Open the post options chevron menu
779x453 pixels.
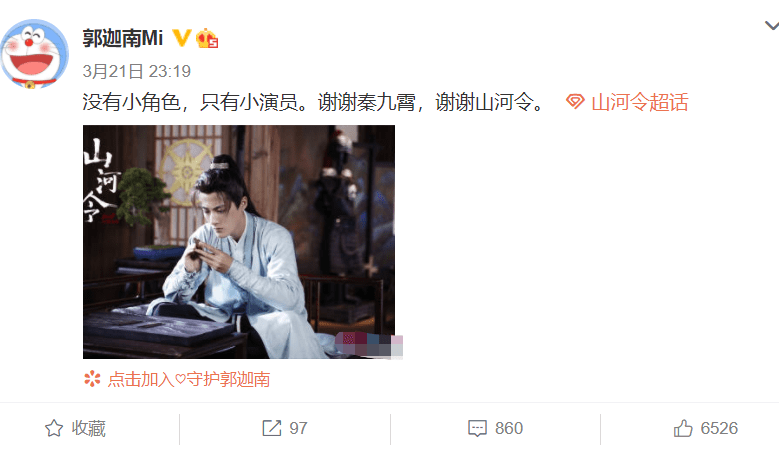point(772,25)
